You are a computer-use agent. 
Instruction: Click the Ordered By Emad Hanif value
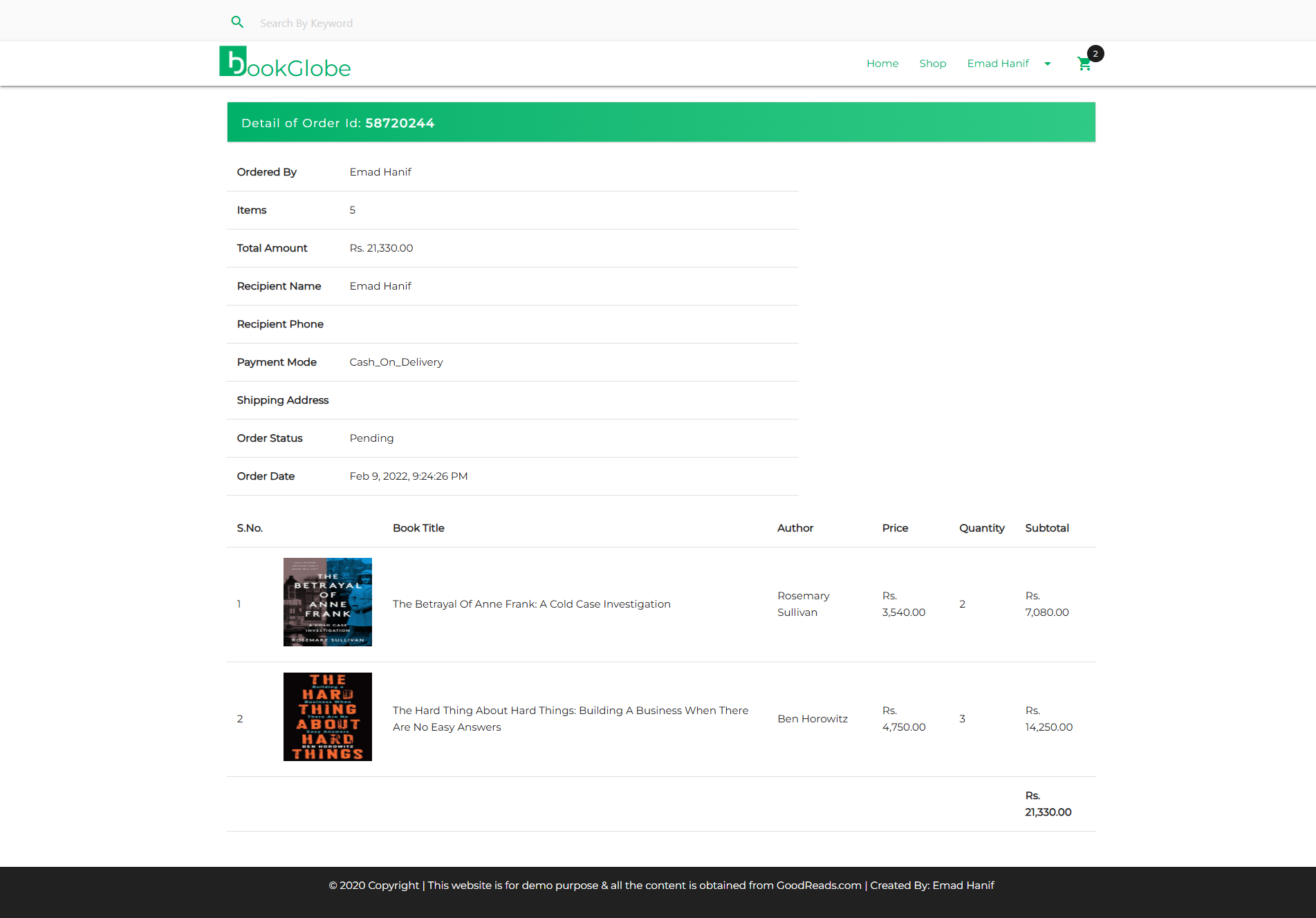[380, 171]
